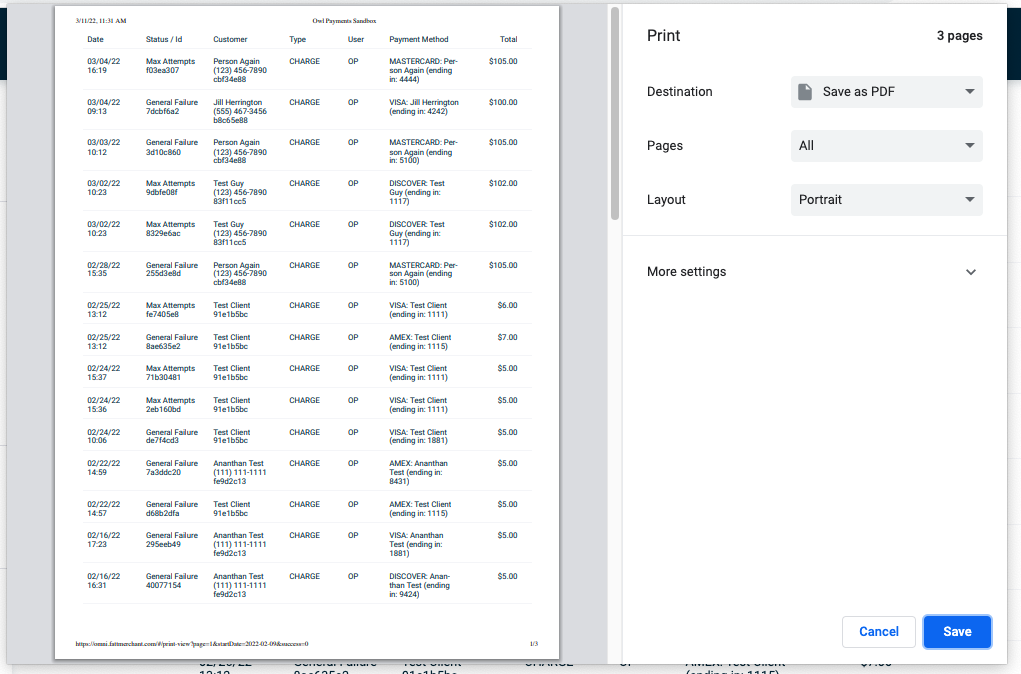Click the $6.00 total amount
1021x674 pixels.
(x=507, y=305)
